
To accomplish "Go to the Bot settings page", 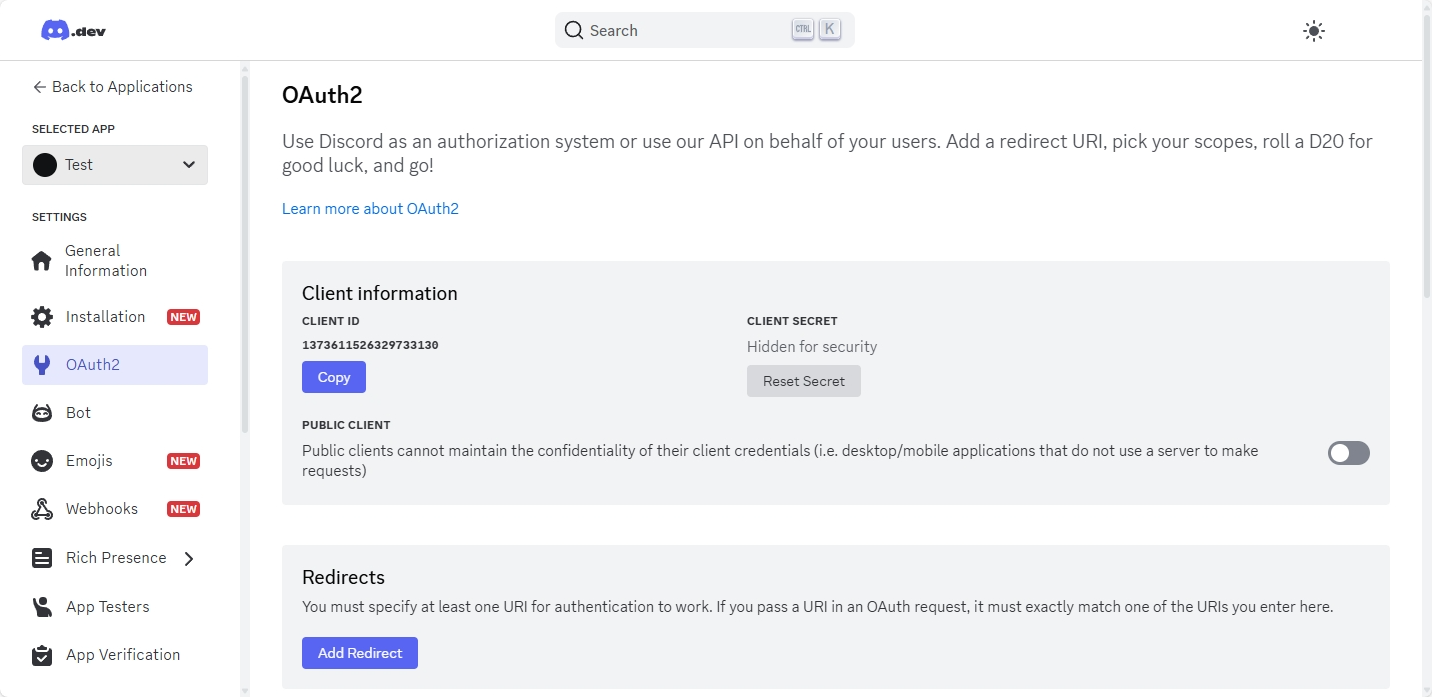I will 115,413.
